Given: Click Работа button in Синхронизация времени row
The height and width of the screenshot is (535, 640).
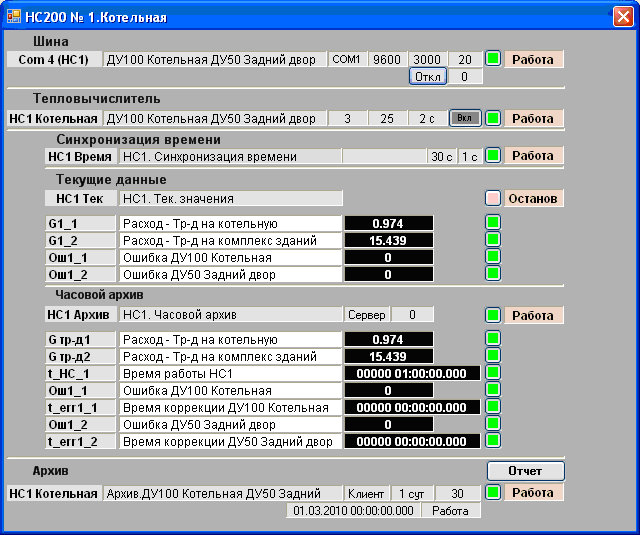Looking at the screenshot, I should [x=533, y=155].
